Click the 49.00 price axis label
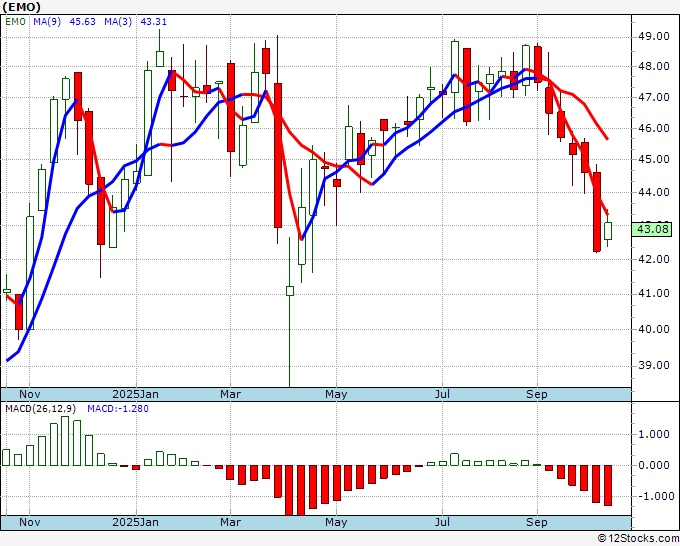 pyautogui.click(x=653, y=36)
